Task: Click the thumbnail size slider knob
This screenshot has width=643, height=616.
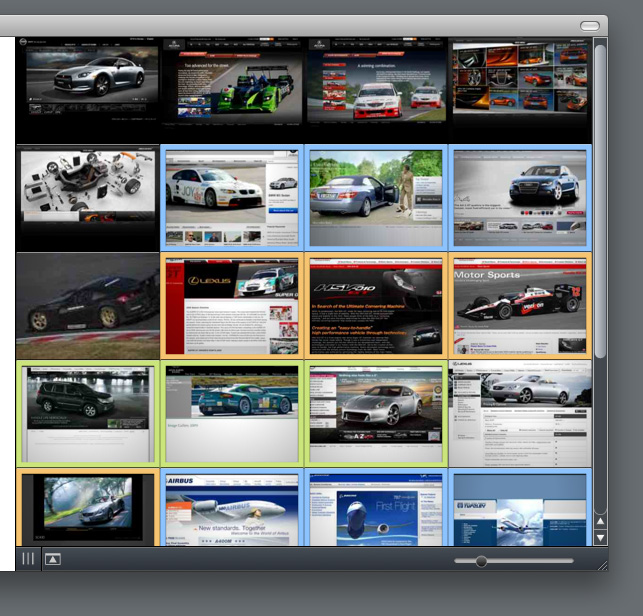Action: 481,561
